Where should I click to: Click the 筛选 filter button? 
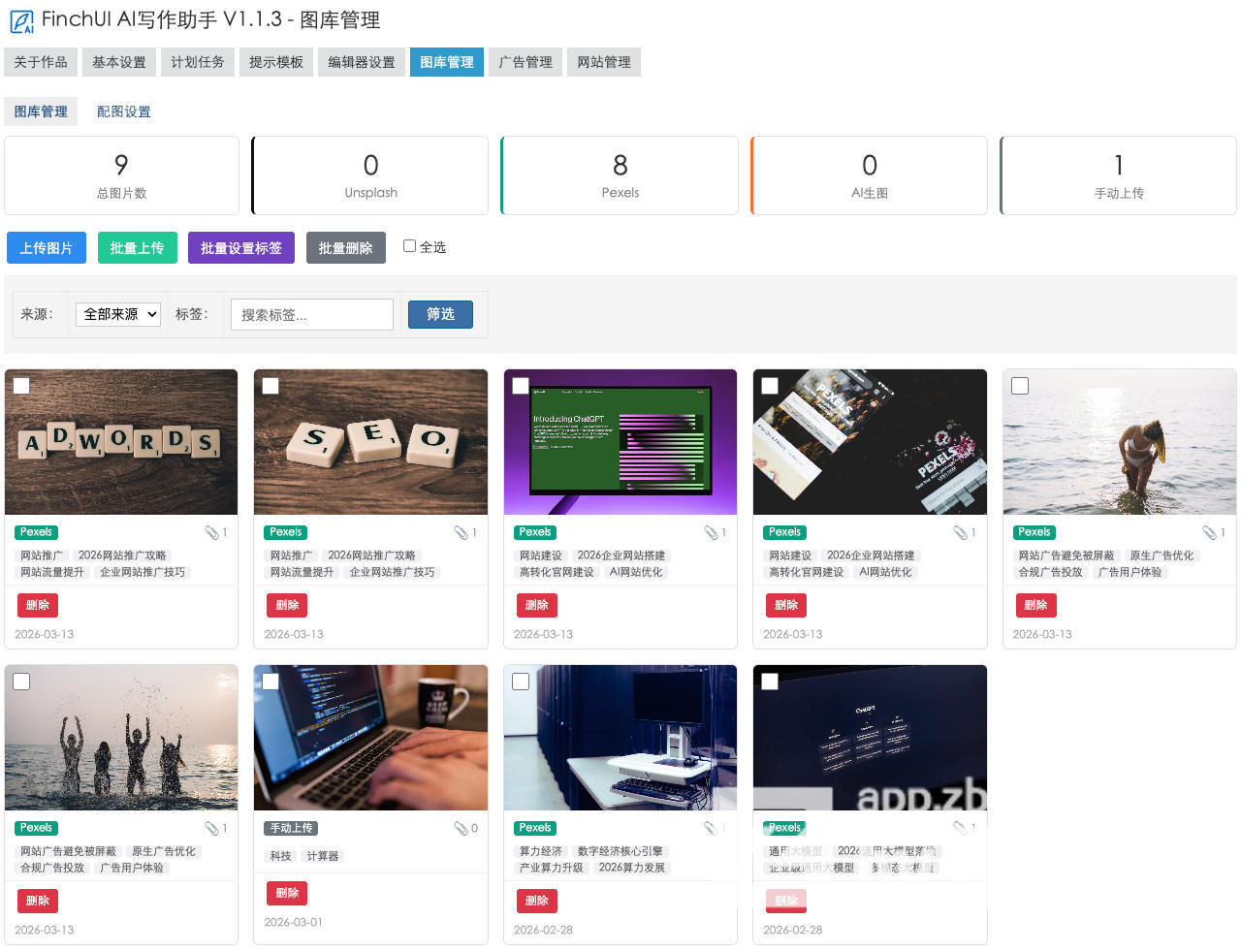click(440, 314)
